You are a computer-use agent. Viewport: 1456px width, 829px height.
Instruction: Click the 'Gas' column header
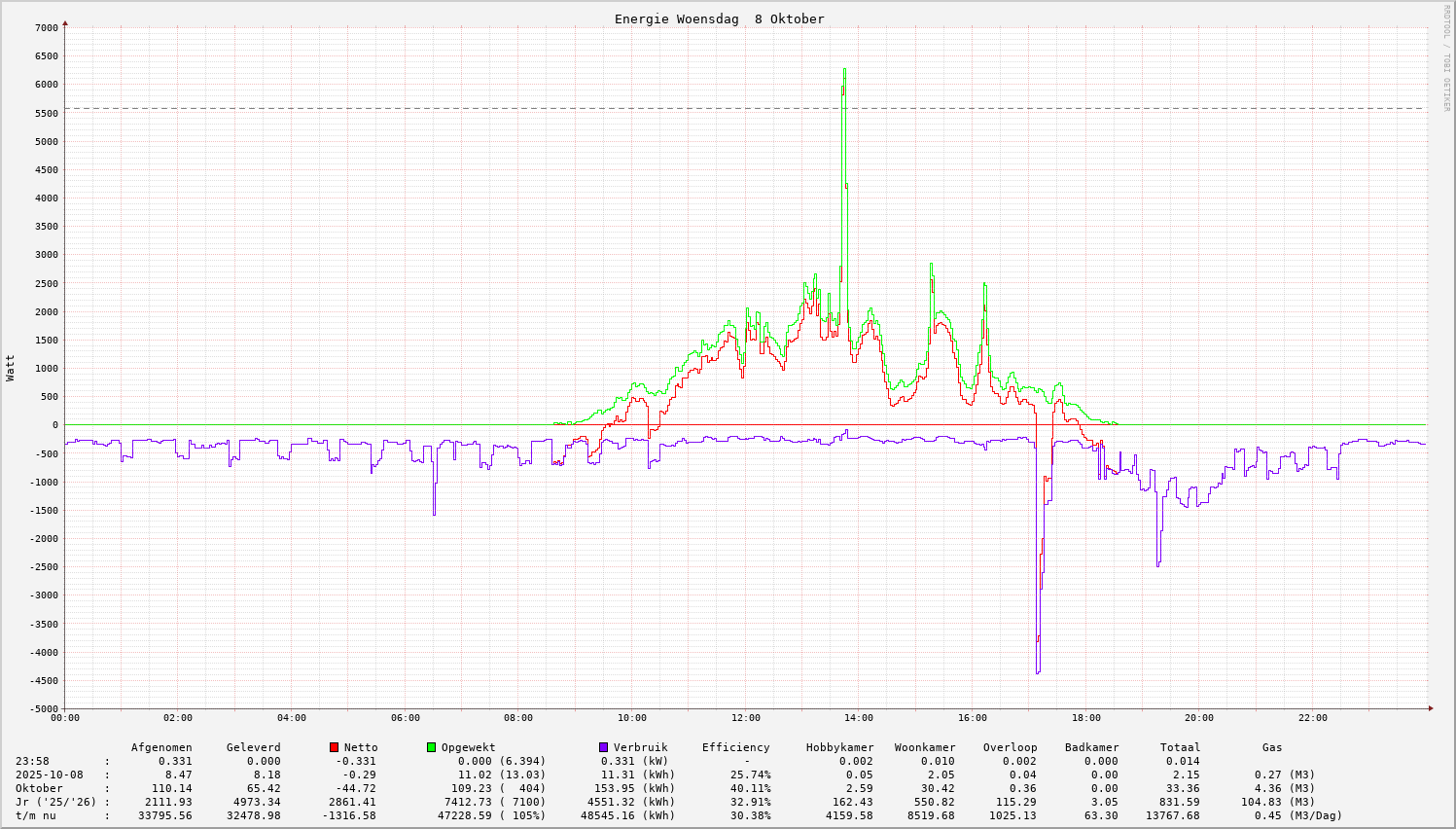tap(1272, 748)
